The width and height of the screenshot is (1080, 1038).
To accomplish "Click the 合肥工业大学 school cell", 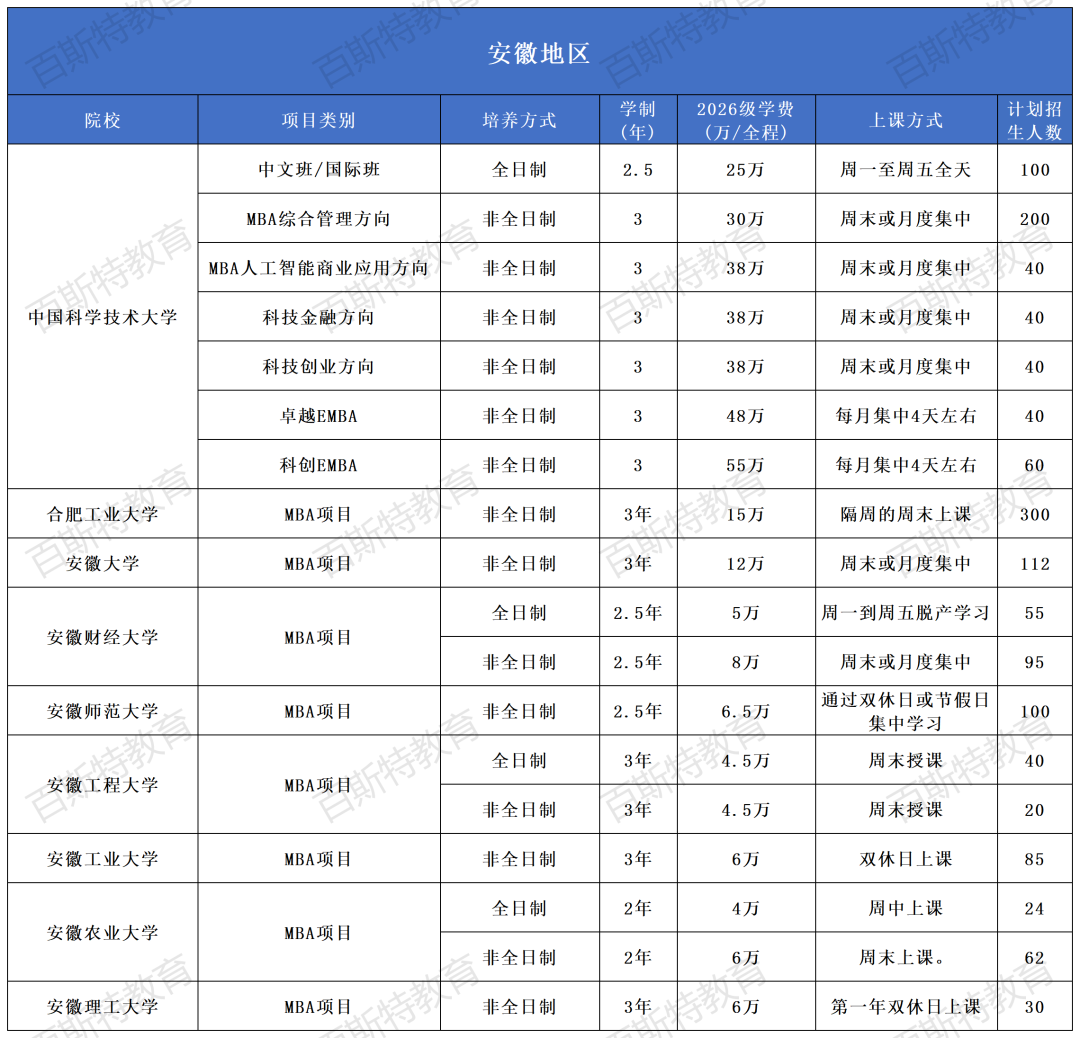I will (x=103, y=514).
